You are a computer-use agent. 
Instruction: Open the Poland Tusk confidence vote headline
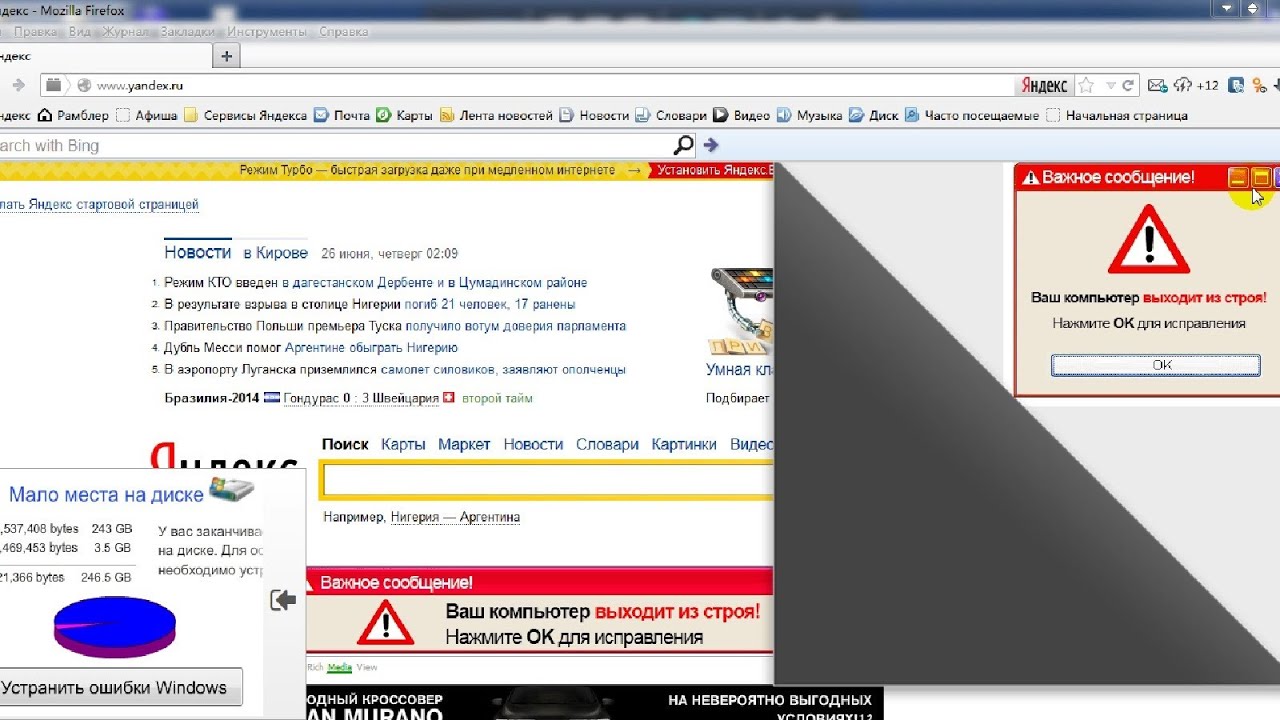395,326
